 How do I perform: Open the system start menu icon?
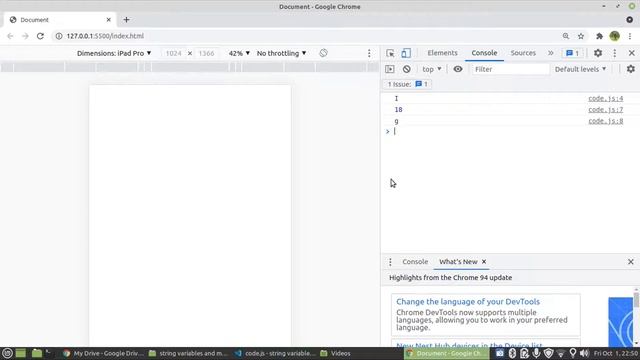7,353
